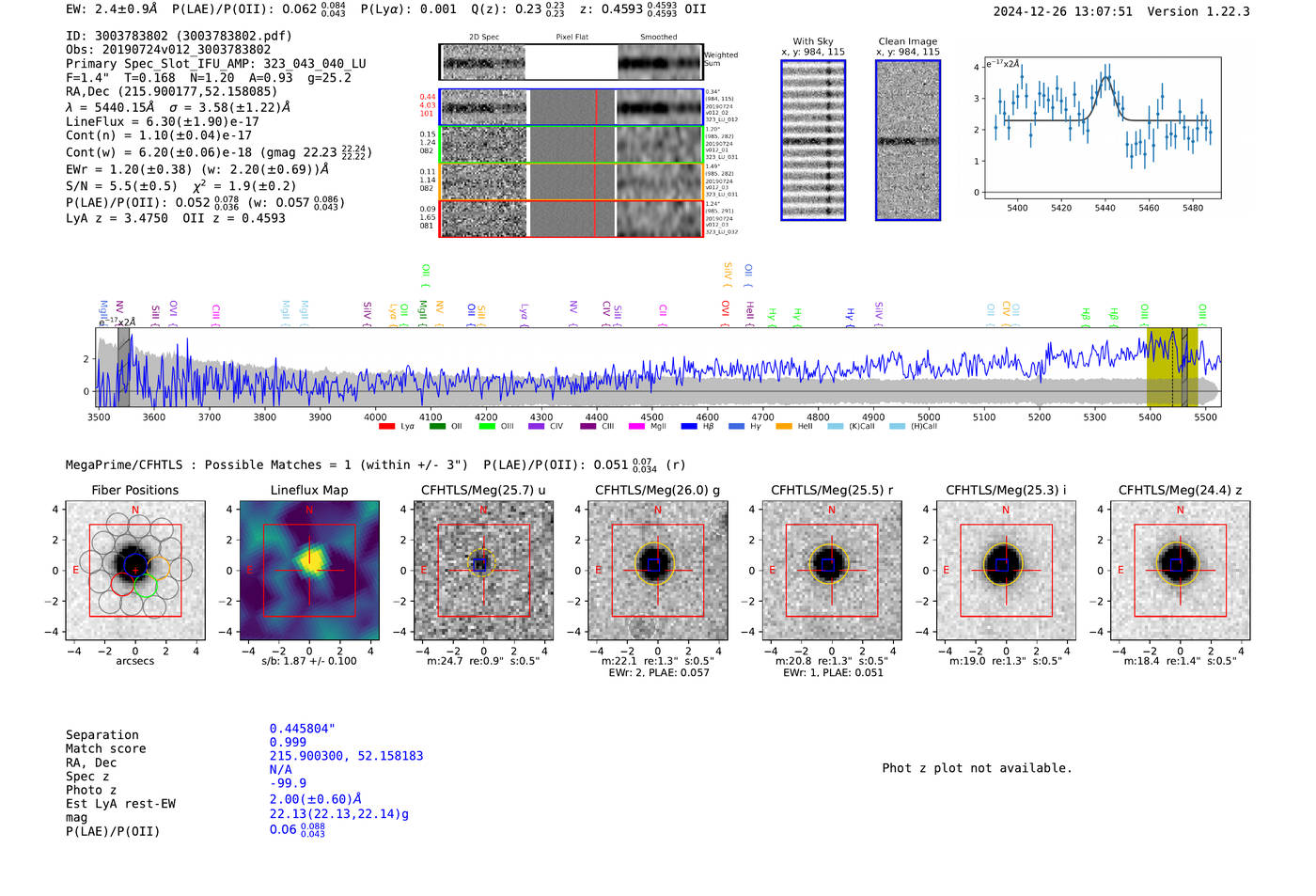This screenshot has height=896, width=1316.
Task: Open the CFHTLS/Meg(25.7) u cutout
Action: (483, 571)
